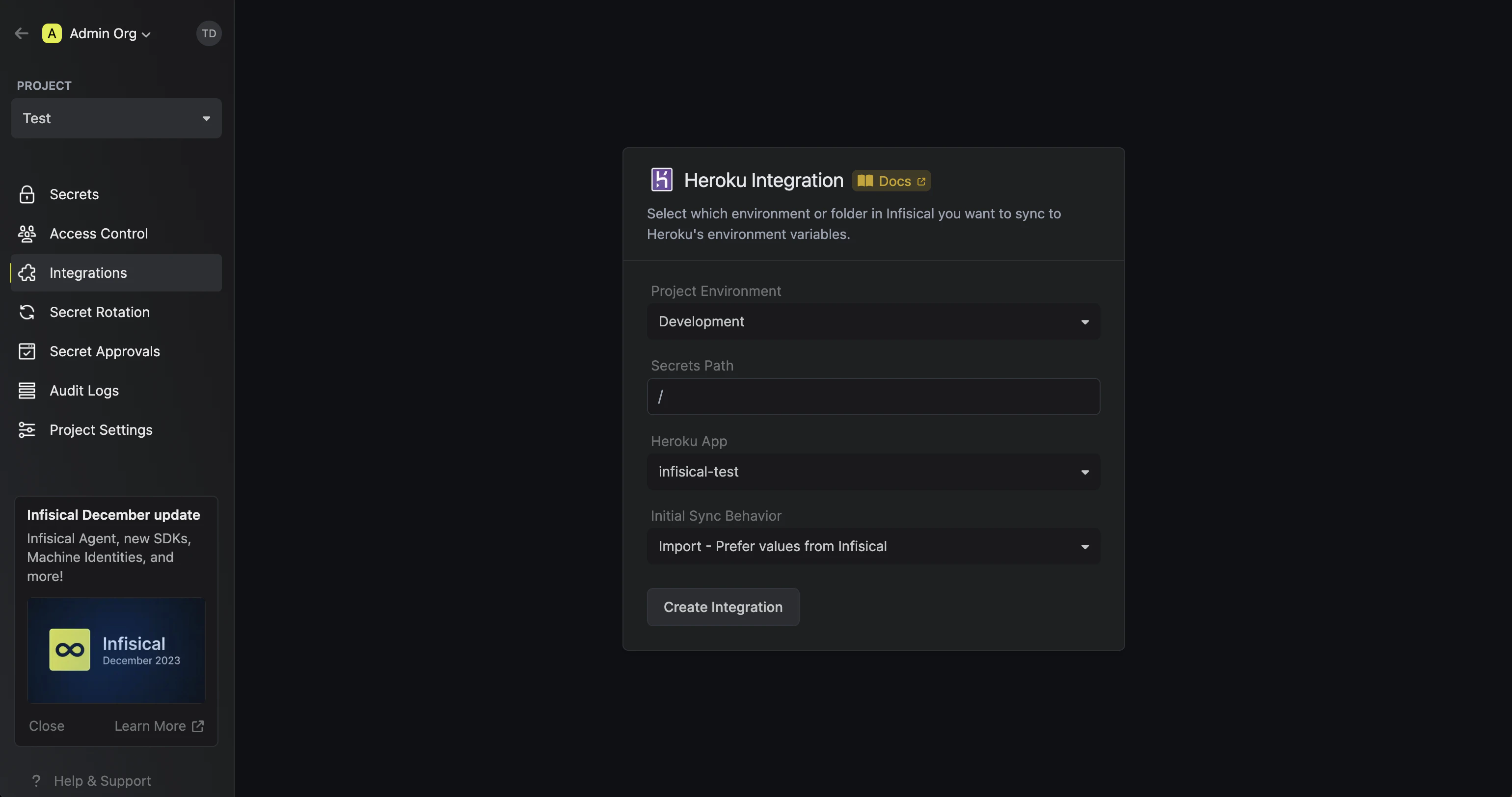Click the yellow Admin Org avatar icon

coord(52,33)
